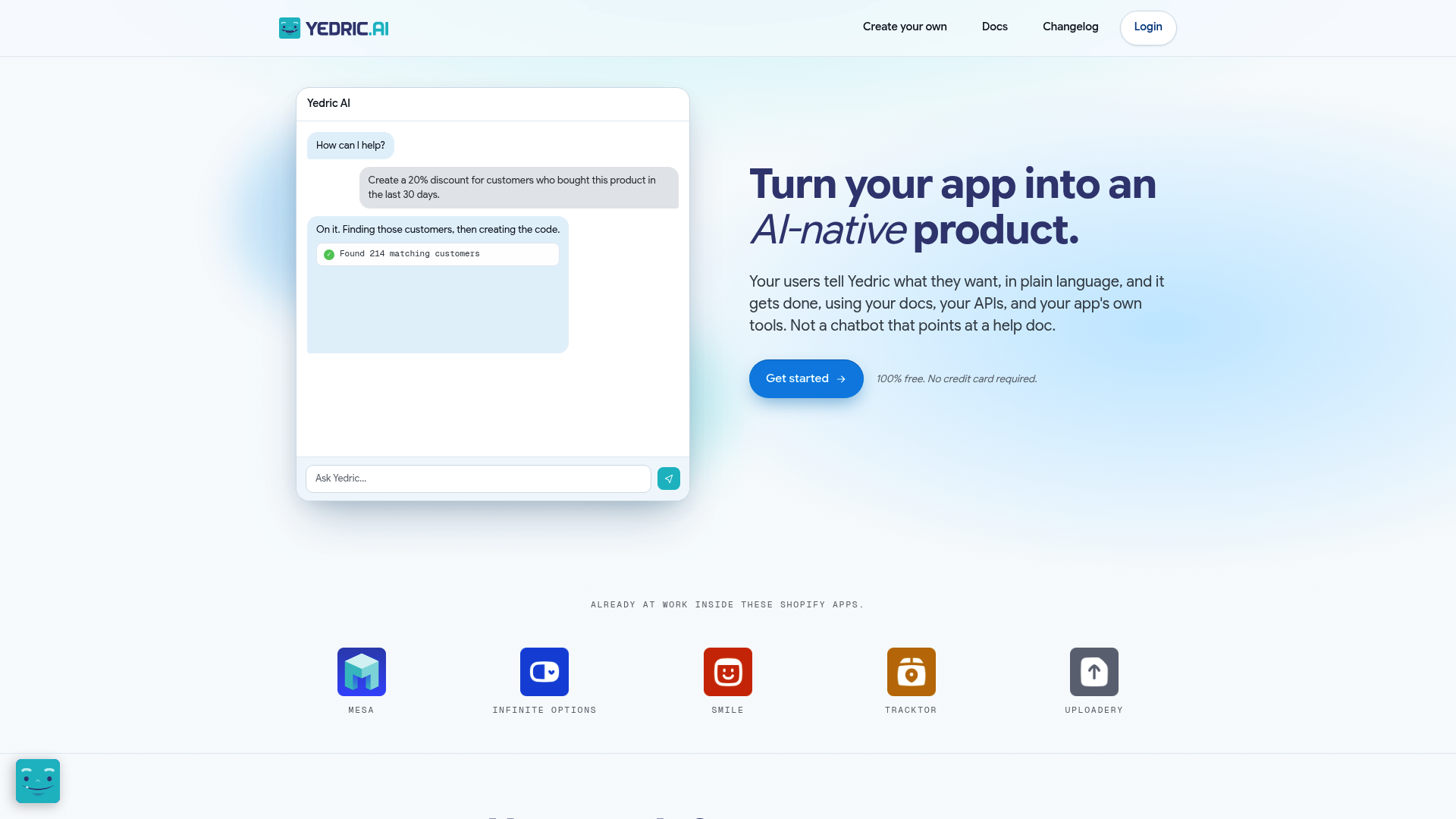Open the Yedric chat widget mascot icon
Screen dimensions: 1456x819
(x=38, y=781)
